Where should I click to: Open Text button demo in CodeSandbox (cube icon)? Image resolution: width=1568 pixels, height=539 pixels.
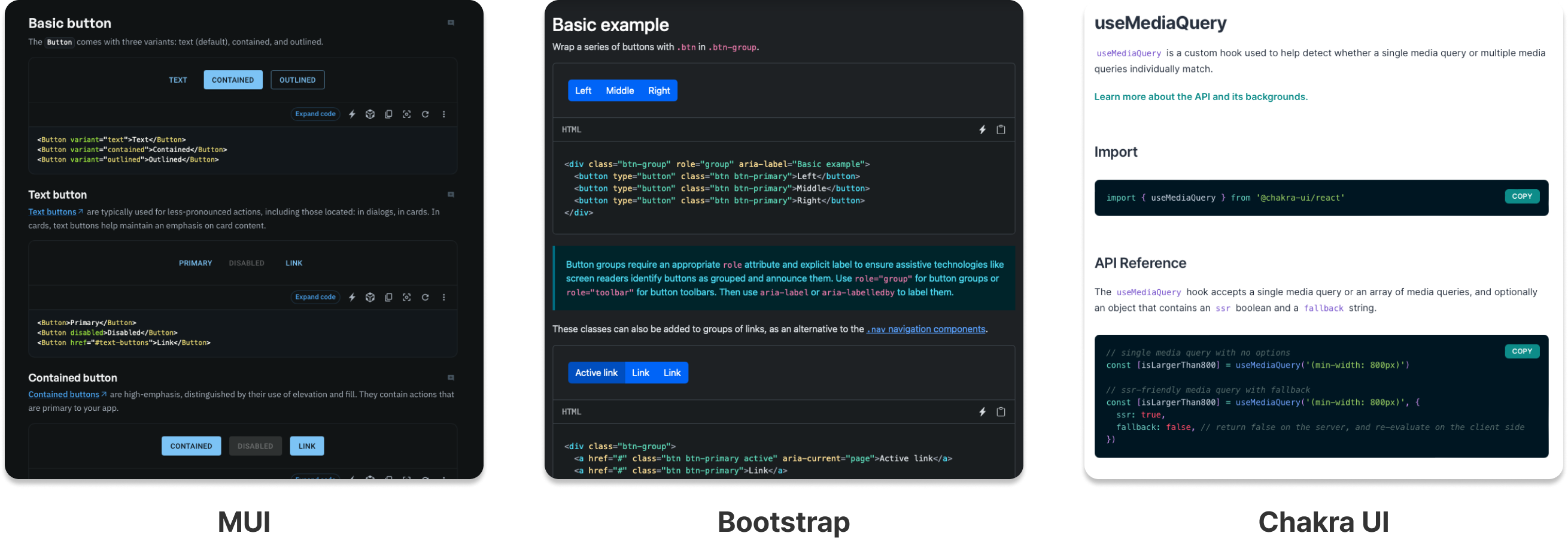(x=370, y=297)
